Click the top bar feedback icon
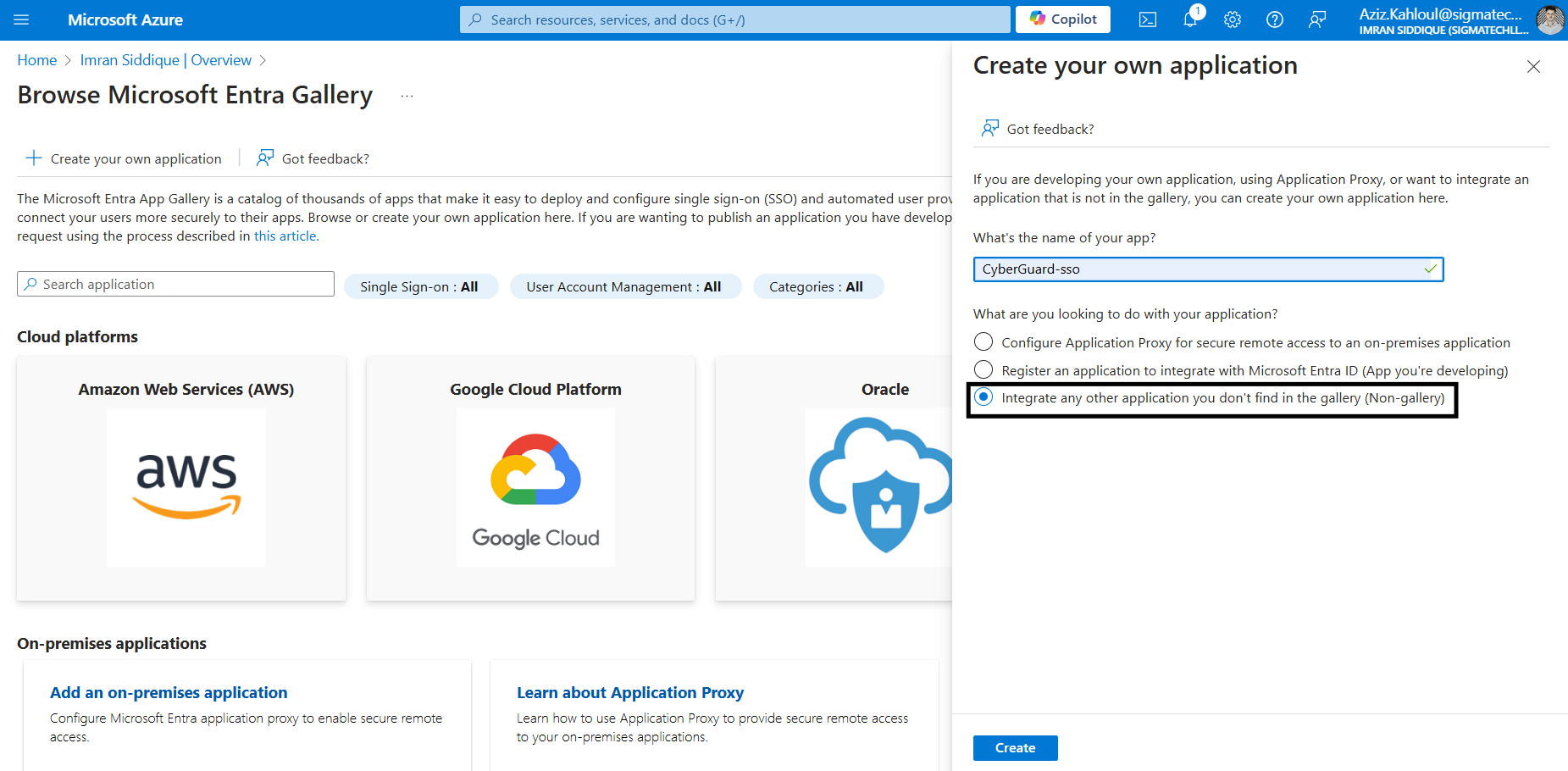This screenshot has height=771, width=1568. [1317, 19]
